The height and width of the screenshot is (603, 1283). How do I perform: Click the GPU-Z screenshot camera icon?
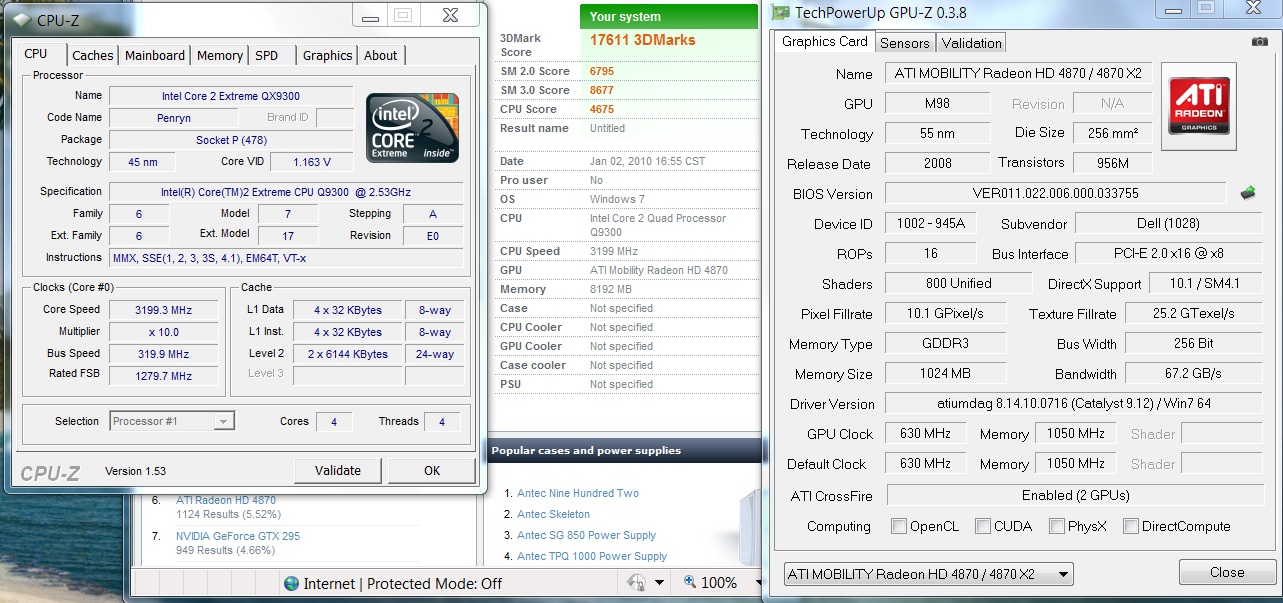[1259, 42]
